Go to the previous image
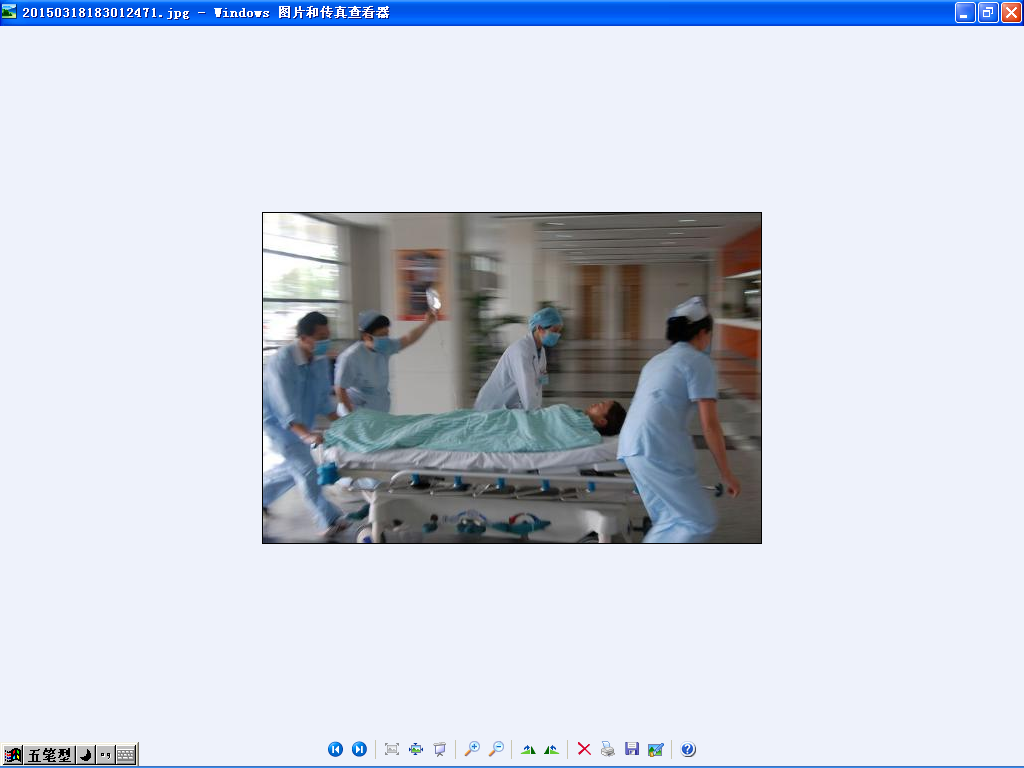This screenshot has height=768, width=1024. tap(335, 749)
